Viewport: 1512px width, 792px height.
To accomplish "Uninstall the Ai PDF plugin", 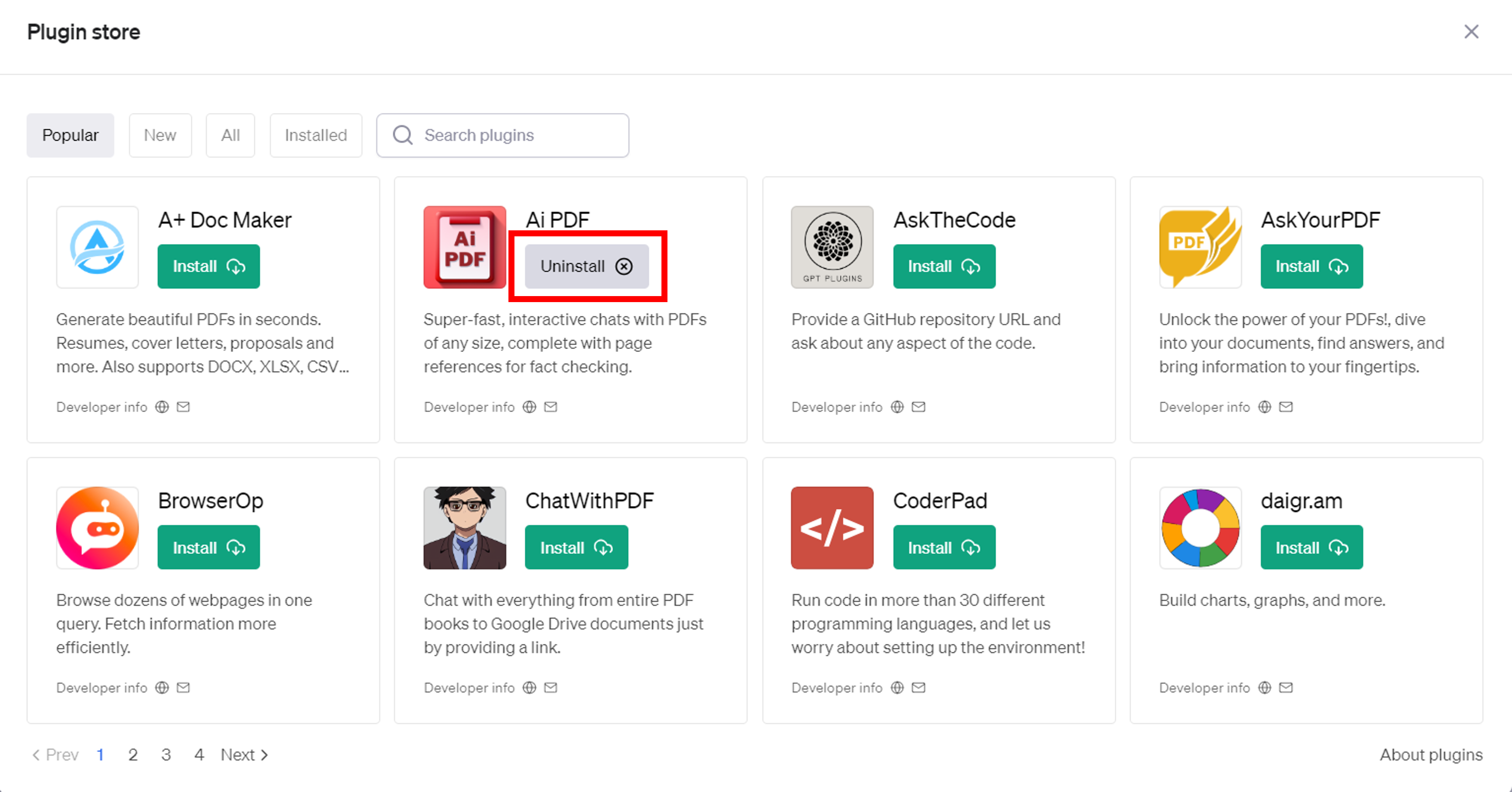I will pos(587,266).
